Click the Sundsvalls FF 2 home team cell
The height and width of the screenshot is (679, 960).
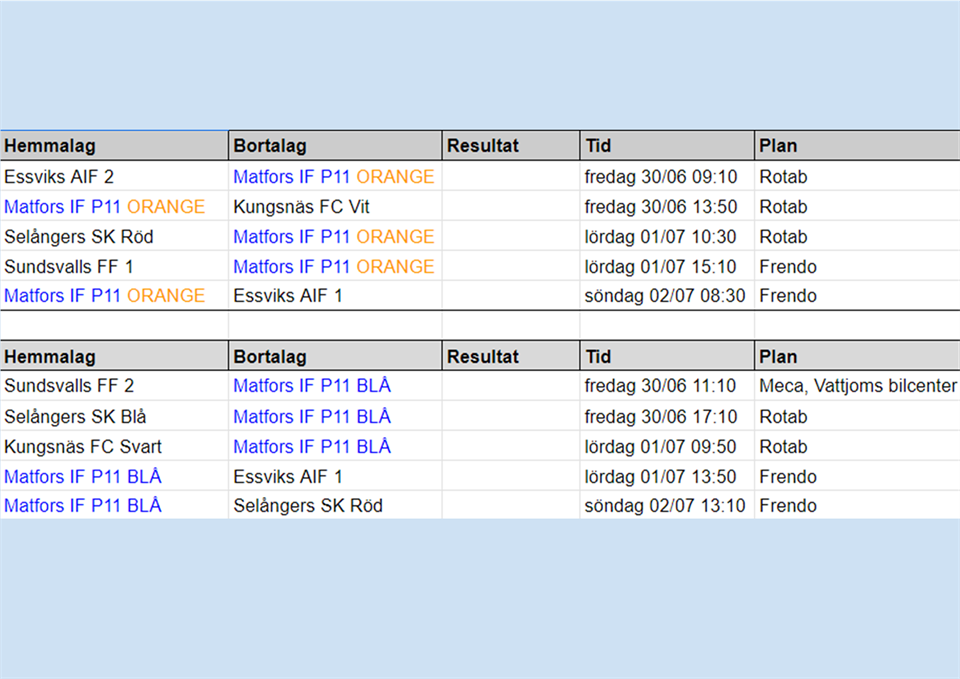click(x=69, y=386)
